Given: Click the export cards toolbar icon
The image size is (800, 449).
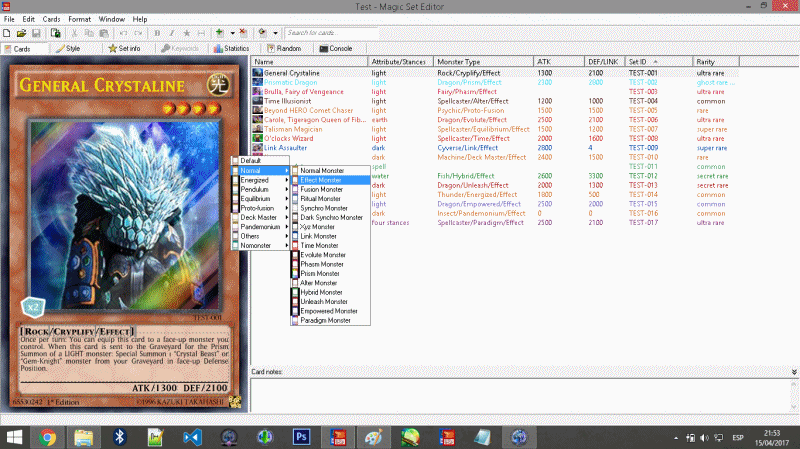Looking at the screenshot, I should coord(56,33).
